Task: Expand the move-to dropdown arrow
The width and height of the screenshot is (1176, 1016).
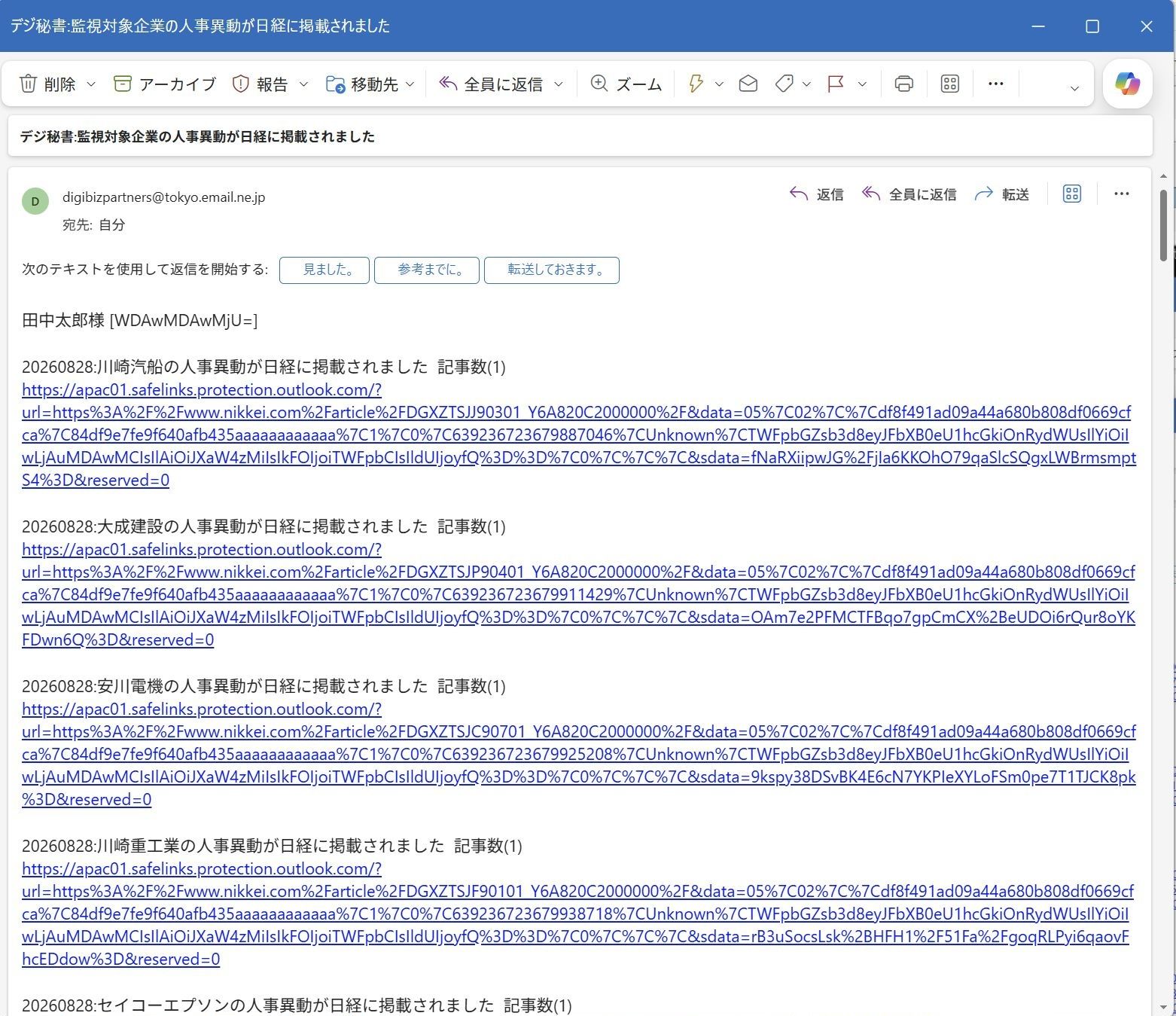Action: pyautogui.click(x=410, y=84)
